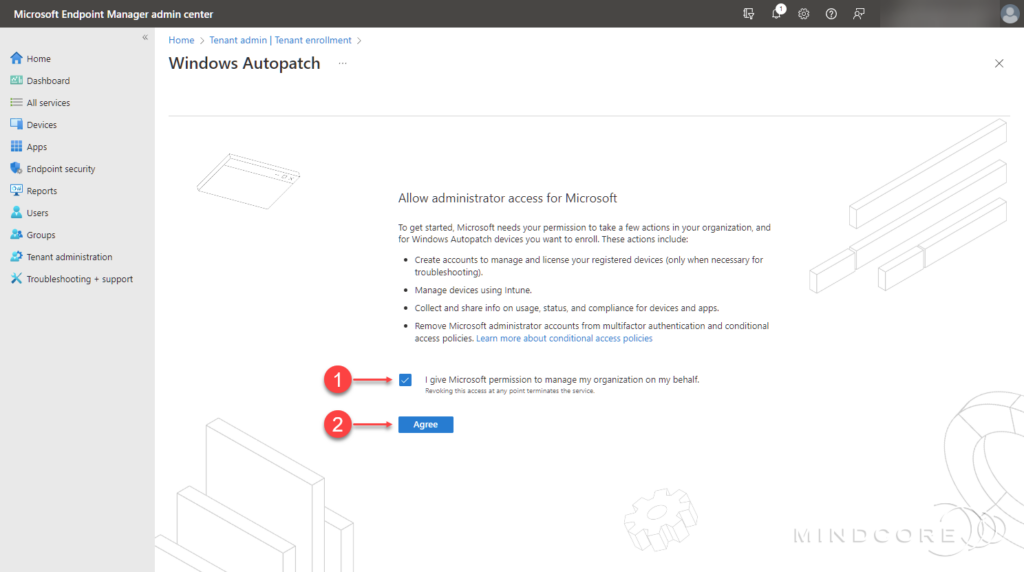Open Devices menu item
This screenshot has height=572, width=1024.
point(42,125)
